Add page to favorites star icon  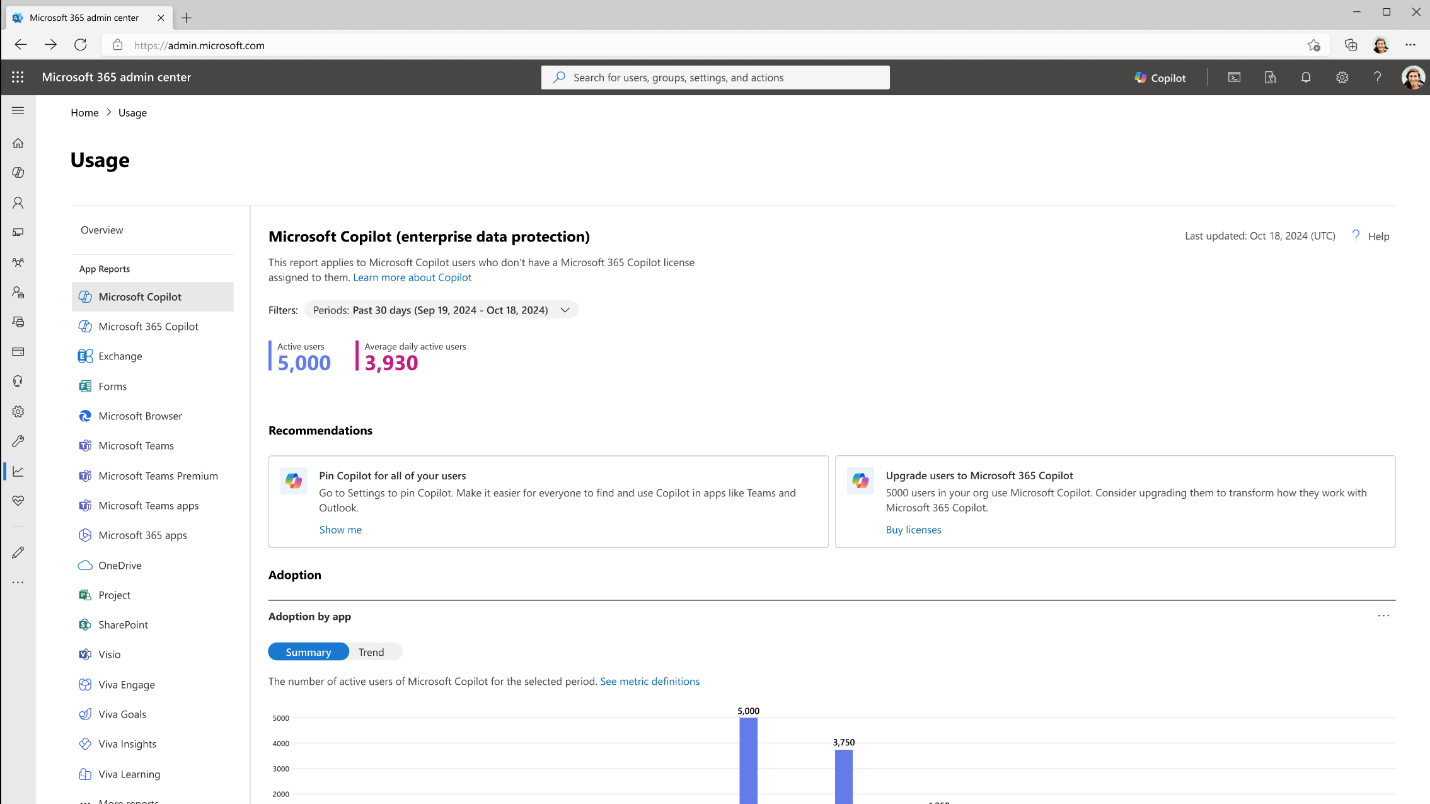pyautogui.click(x=1314, y=45)
